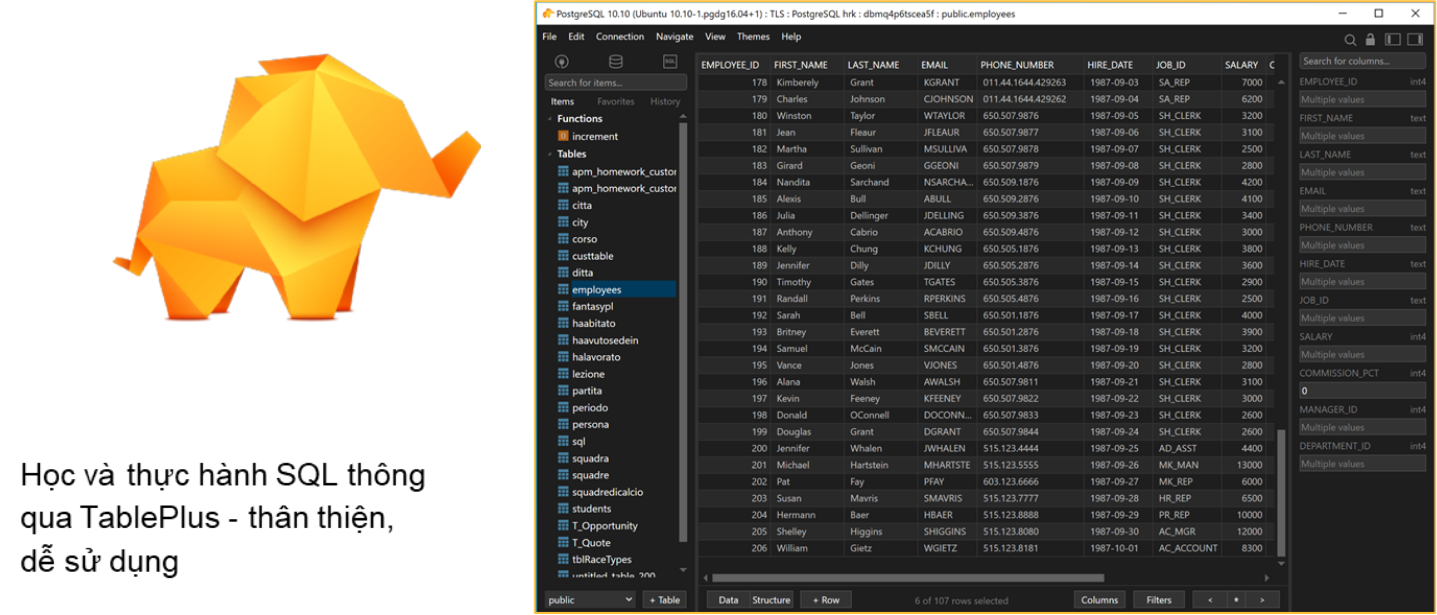Switch to the Structure view
1437x615 pixels.
point(771,600)
